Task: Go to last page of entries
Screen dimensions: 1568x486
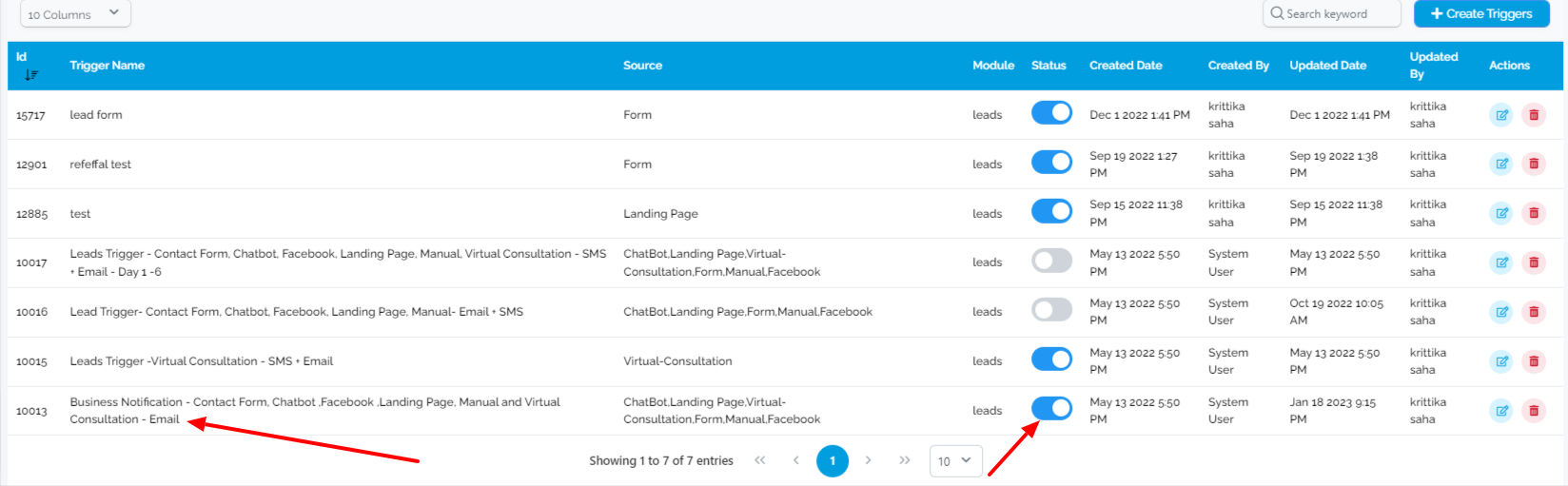Action: (x=904, y=460)
